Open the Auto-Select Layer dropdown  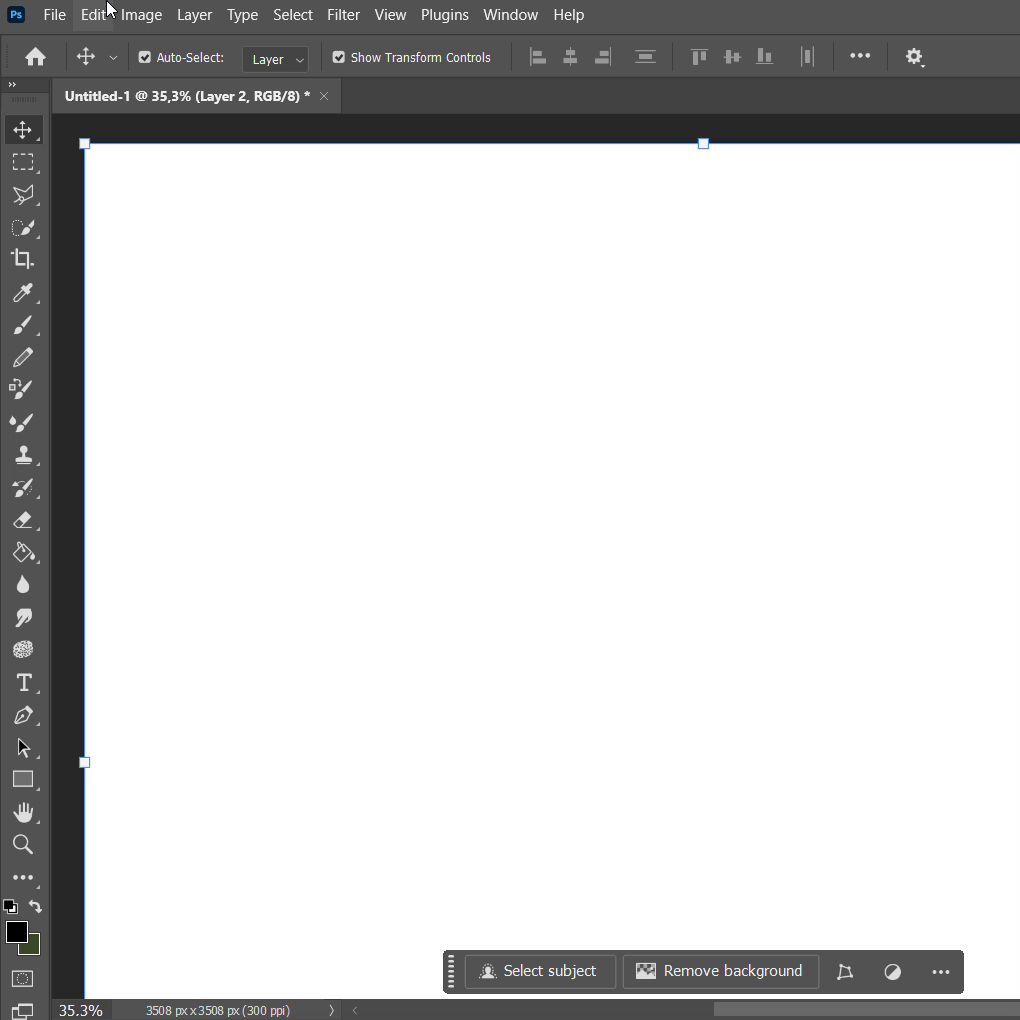click(x=276, y=59)
